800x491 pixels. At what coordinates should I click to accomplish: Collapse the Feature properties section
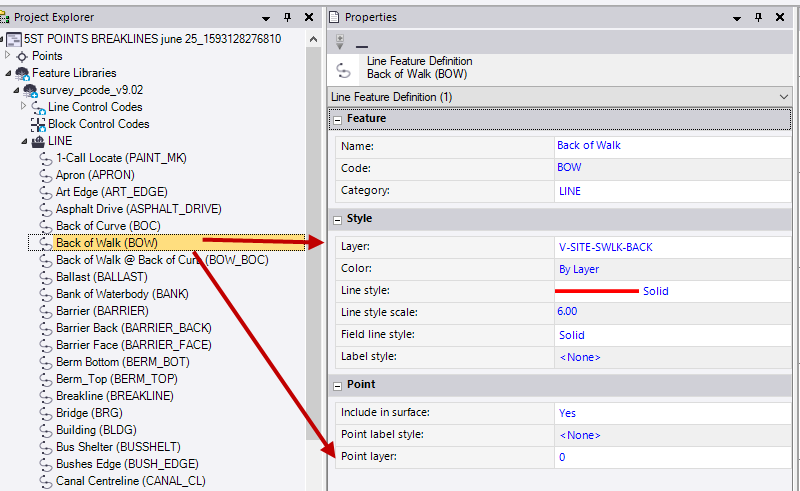coord(337,120)
